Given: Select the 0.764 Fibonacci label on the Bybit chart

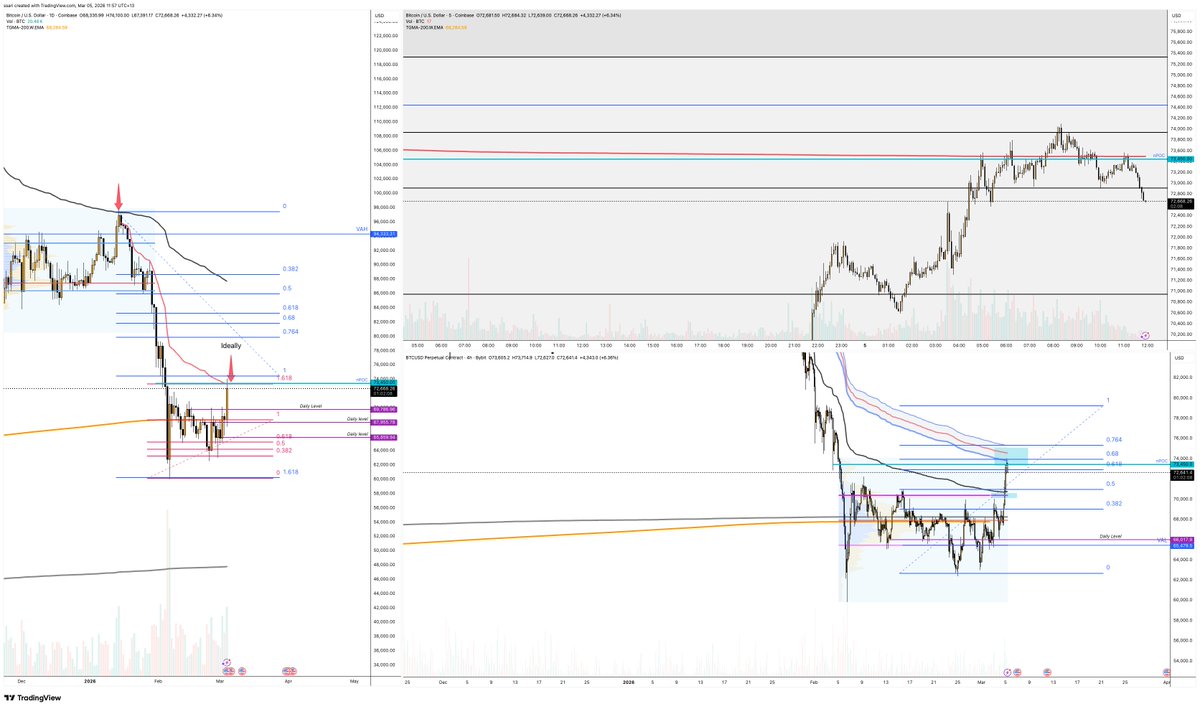Looking at the screenshot, I should [x=1113, y=440].
